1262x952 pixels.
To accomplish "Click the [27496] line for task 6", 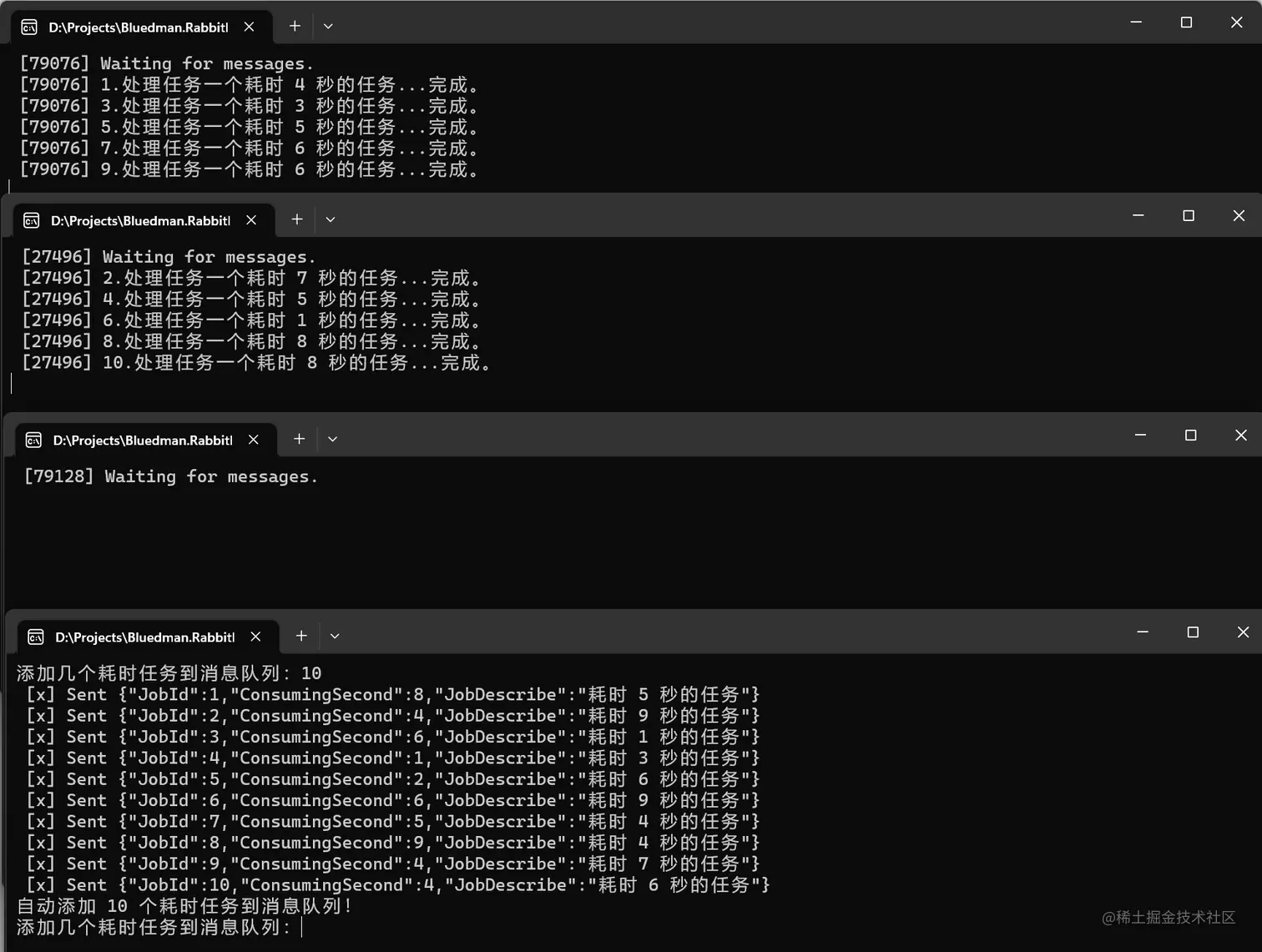I will [251, 320].
